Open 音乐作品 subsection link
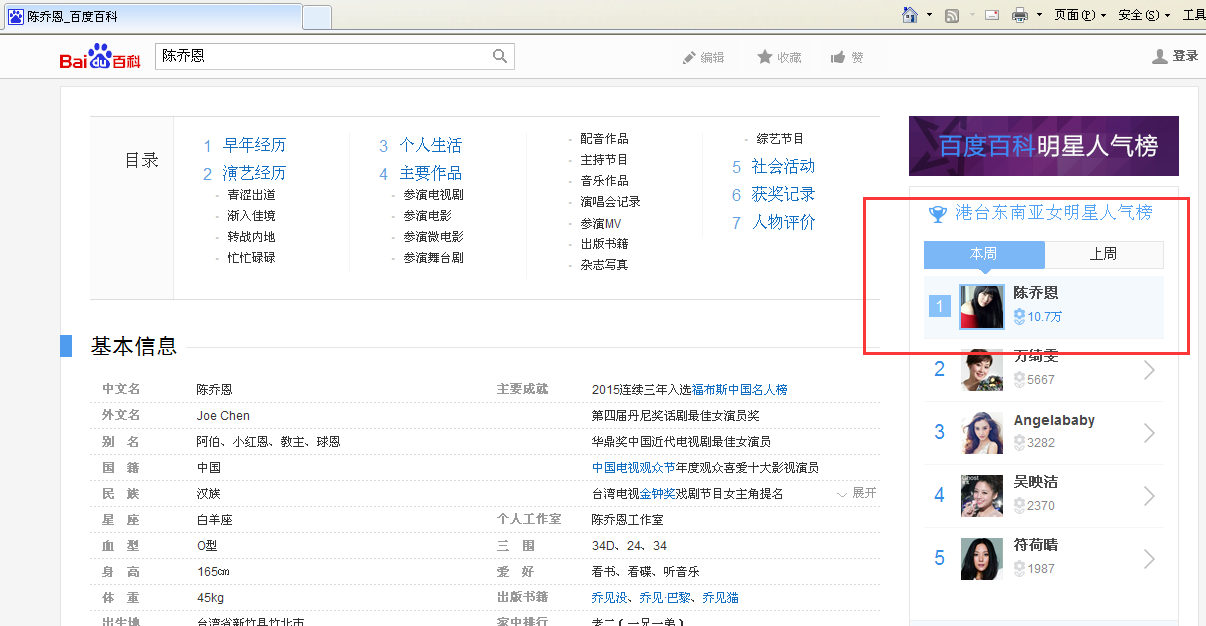The width and height of the screenshot is (1206, 626). 605,181
